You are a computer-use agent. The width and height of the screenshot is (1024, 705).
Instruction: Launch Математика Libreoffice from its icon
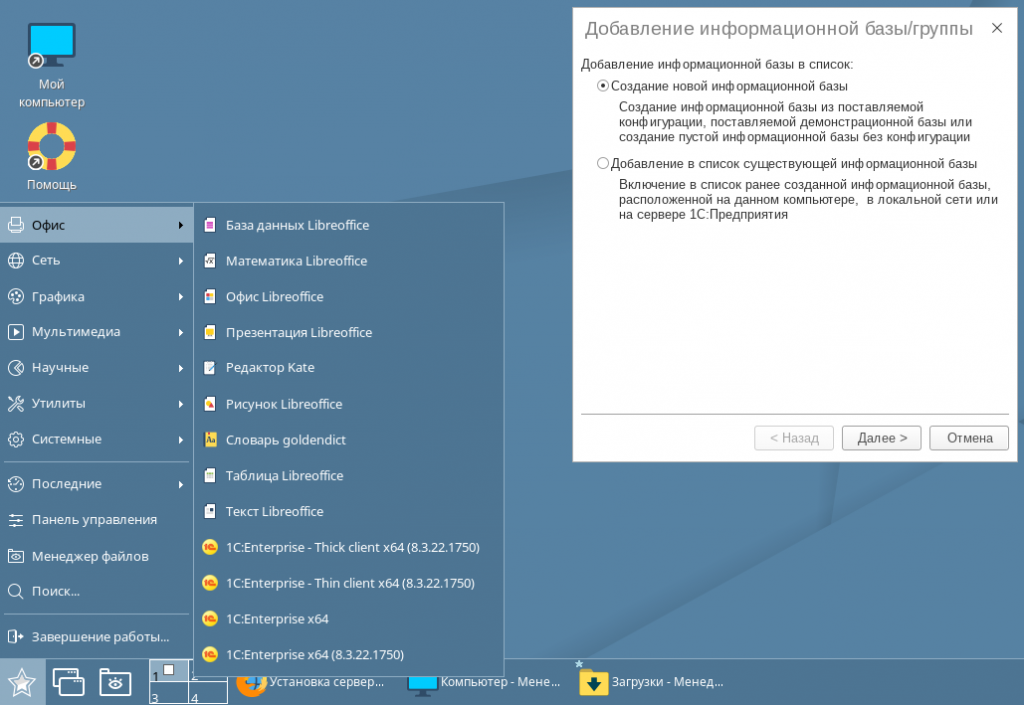[210, 261]
